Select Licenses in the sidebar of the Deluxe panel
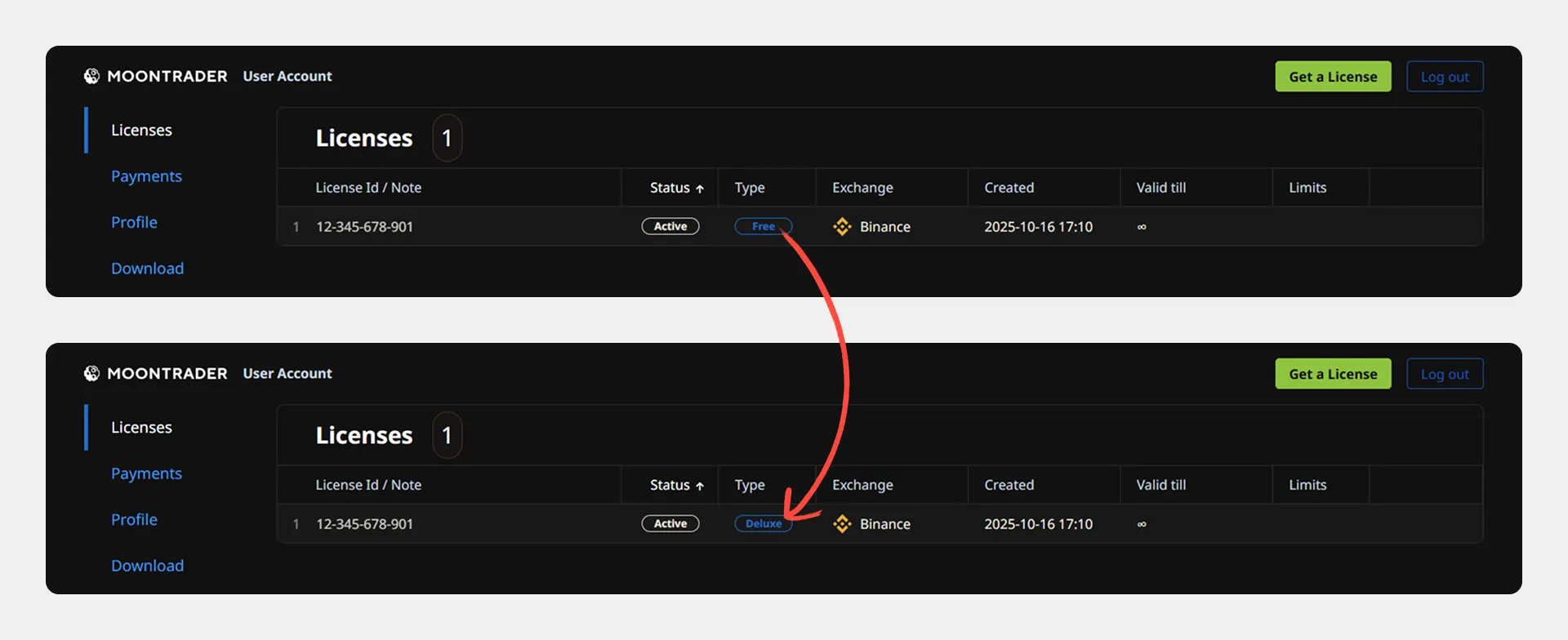 [x=141, y=428]
